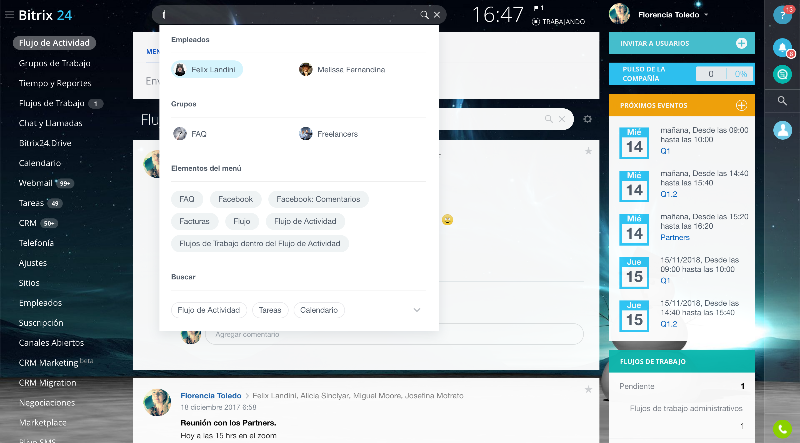Click Flujos de Trabajo dentro del Flujo chip
Screen dimensions: 800x443
click(260, 243)
